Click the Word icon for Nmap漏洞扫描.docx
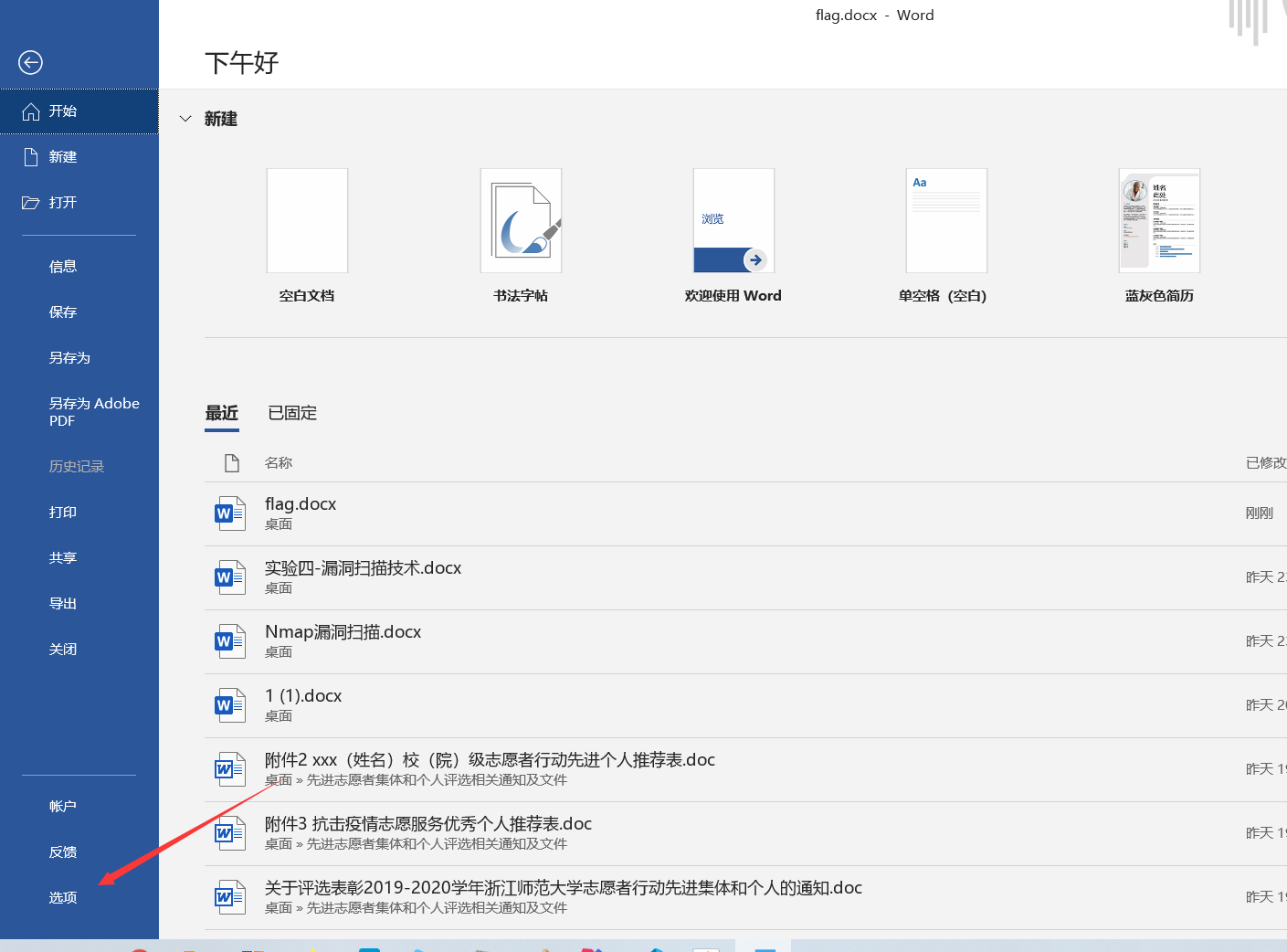This screenshot has height=952, width=1287. [229, 641]
